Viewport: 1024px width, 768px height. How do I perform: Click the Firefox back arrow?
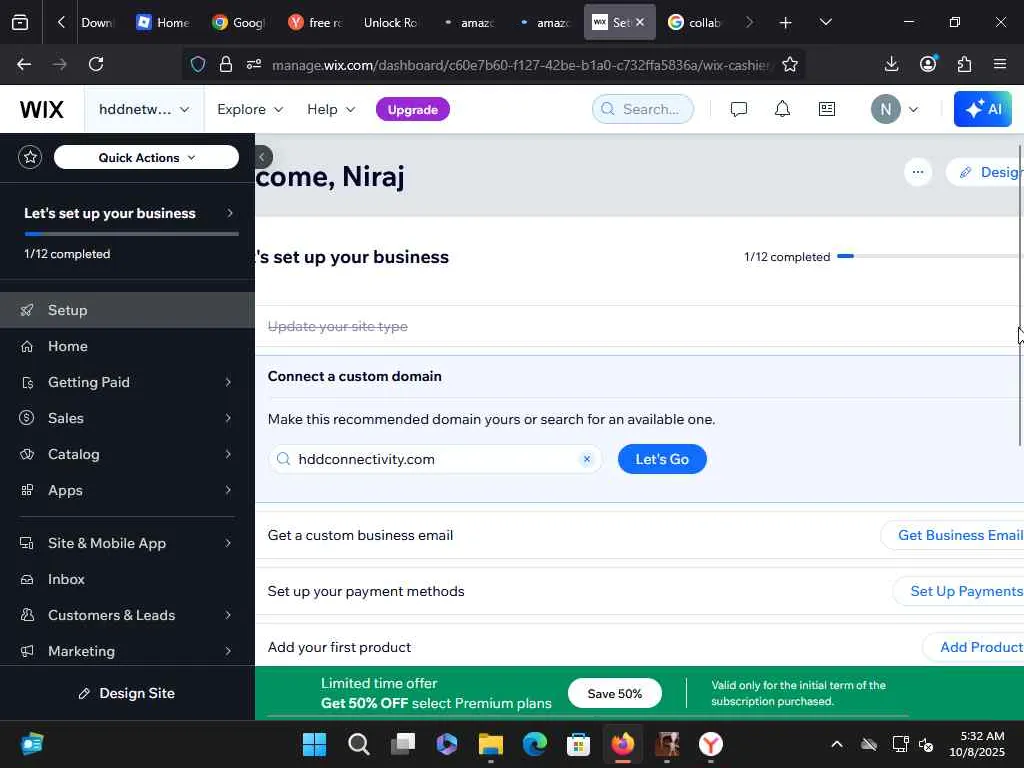[x=24, y=64]
